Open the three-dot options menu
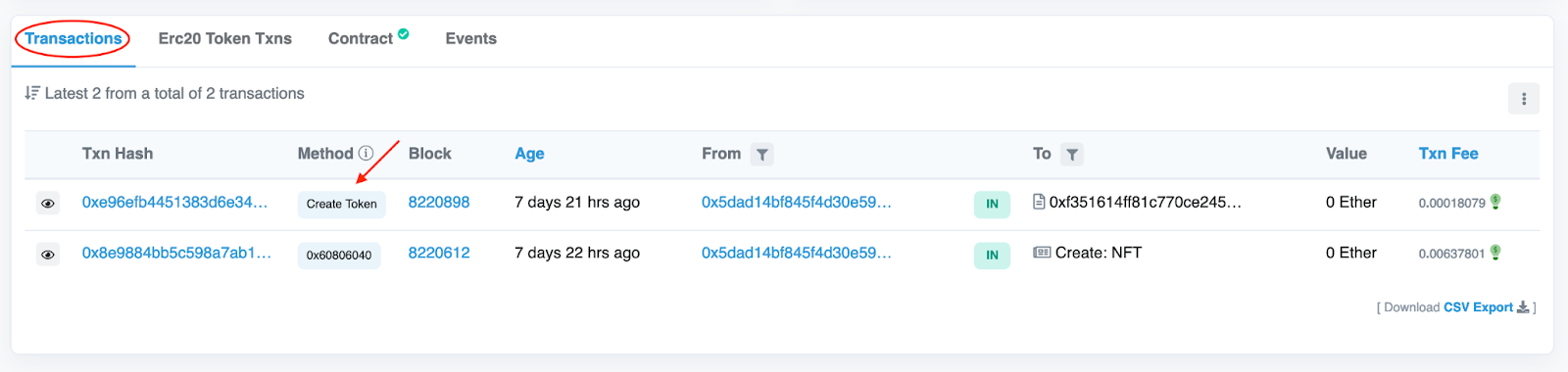 (1523, 99)
